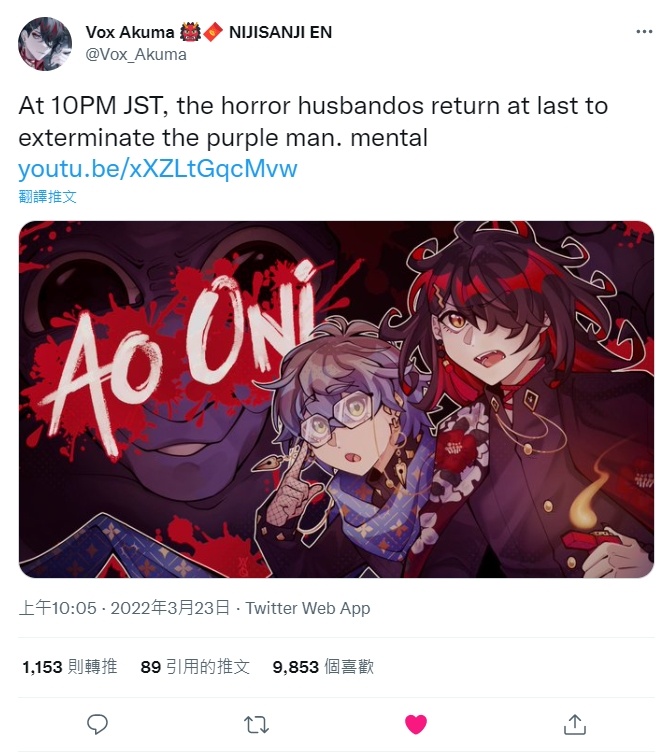Open the three-dot more options menu

(x=644, y=32)
